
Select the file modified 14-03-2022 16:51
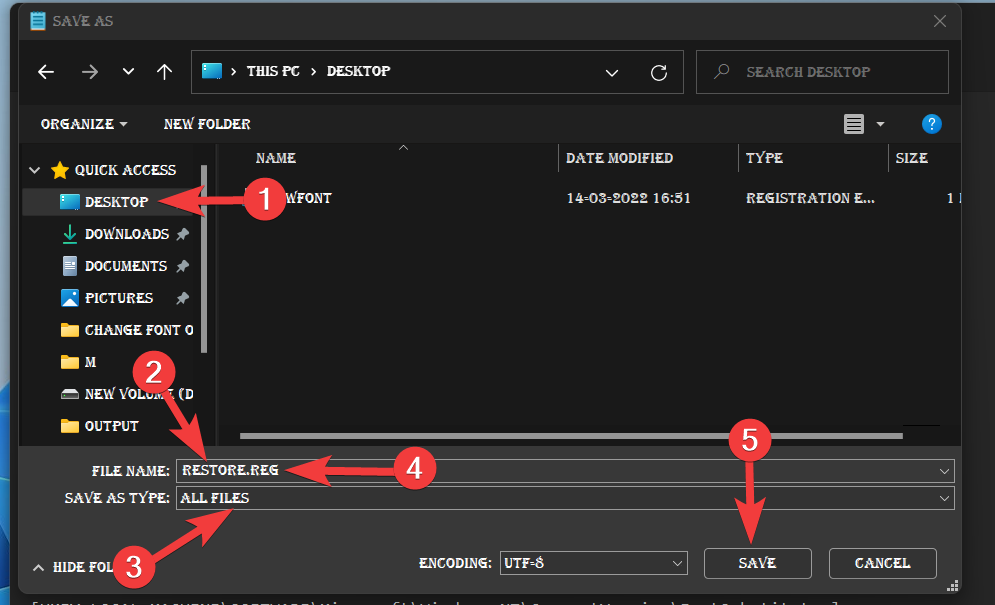click(x=628, y=198)
